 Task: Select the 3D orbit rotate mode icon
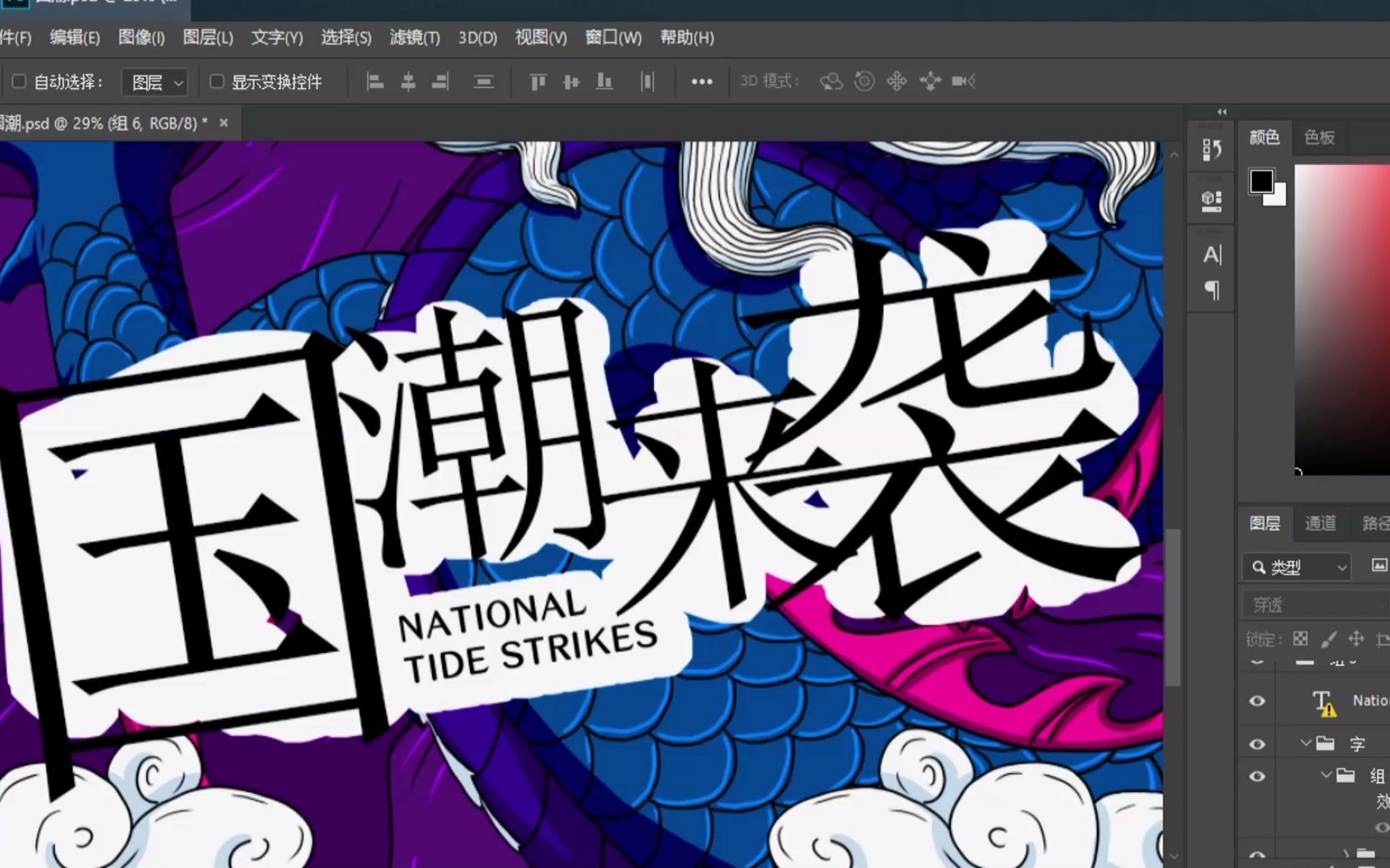click(832, 81)
